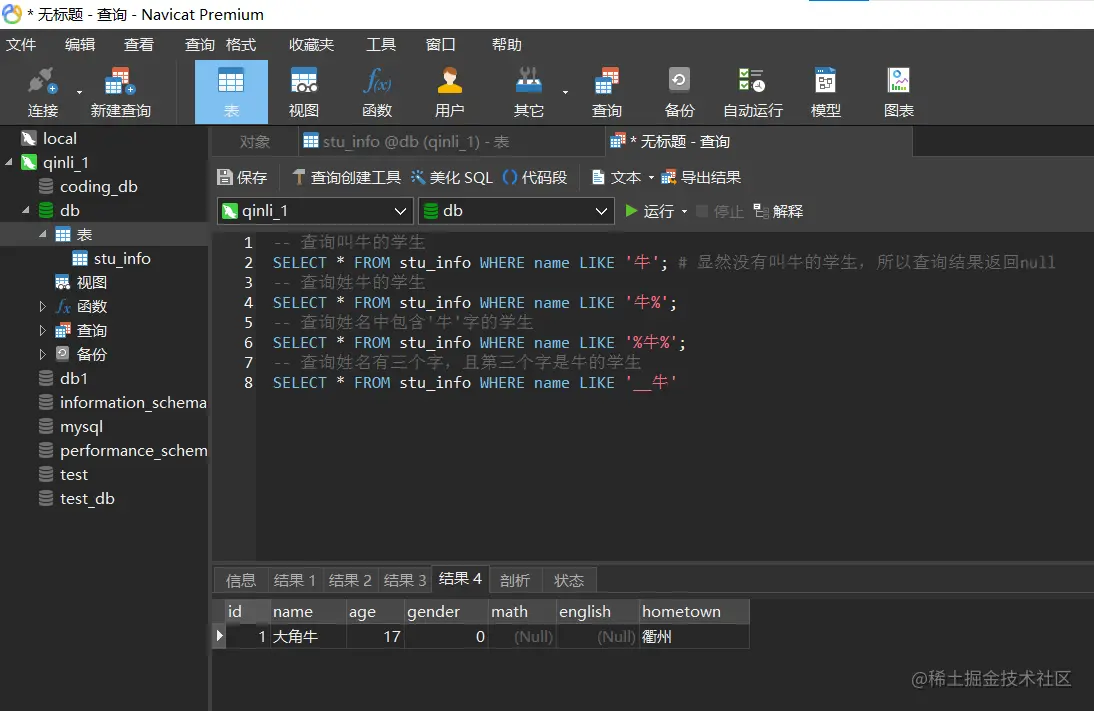The height and width of the screenshot is (711, 1094).
Task: Open the Edit (编辑) menu
Action: coord(80,45)
